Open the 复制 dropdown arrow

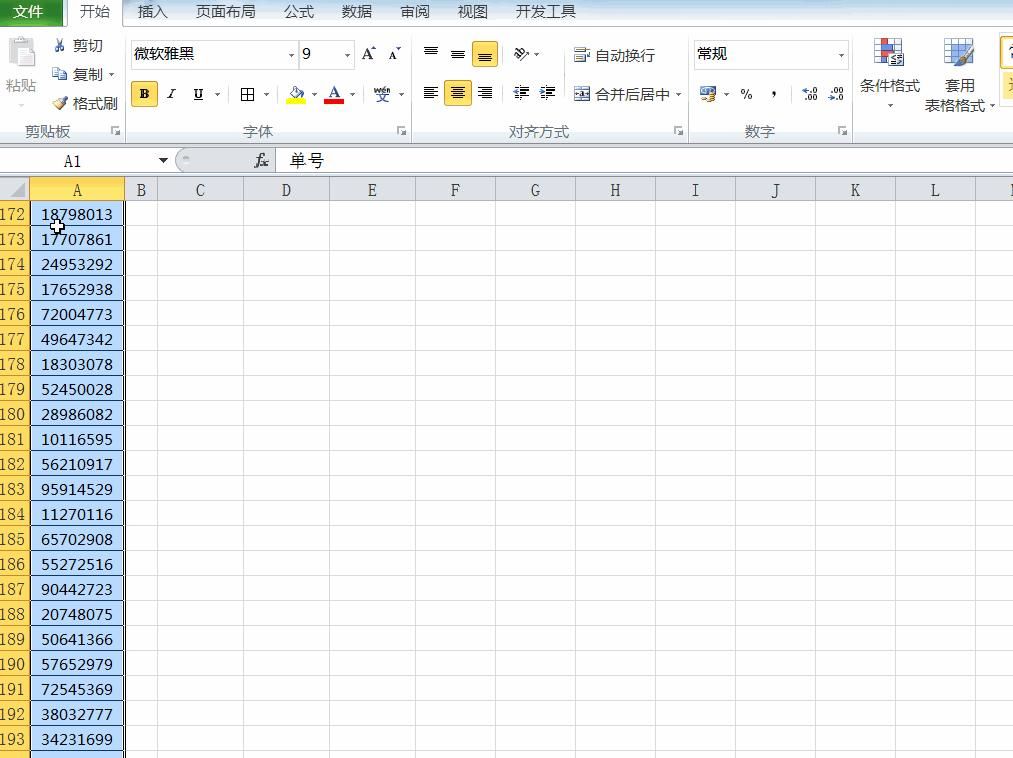click(112, 75)
